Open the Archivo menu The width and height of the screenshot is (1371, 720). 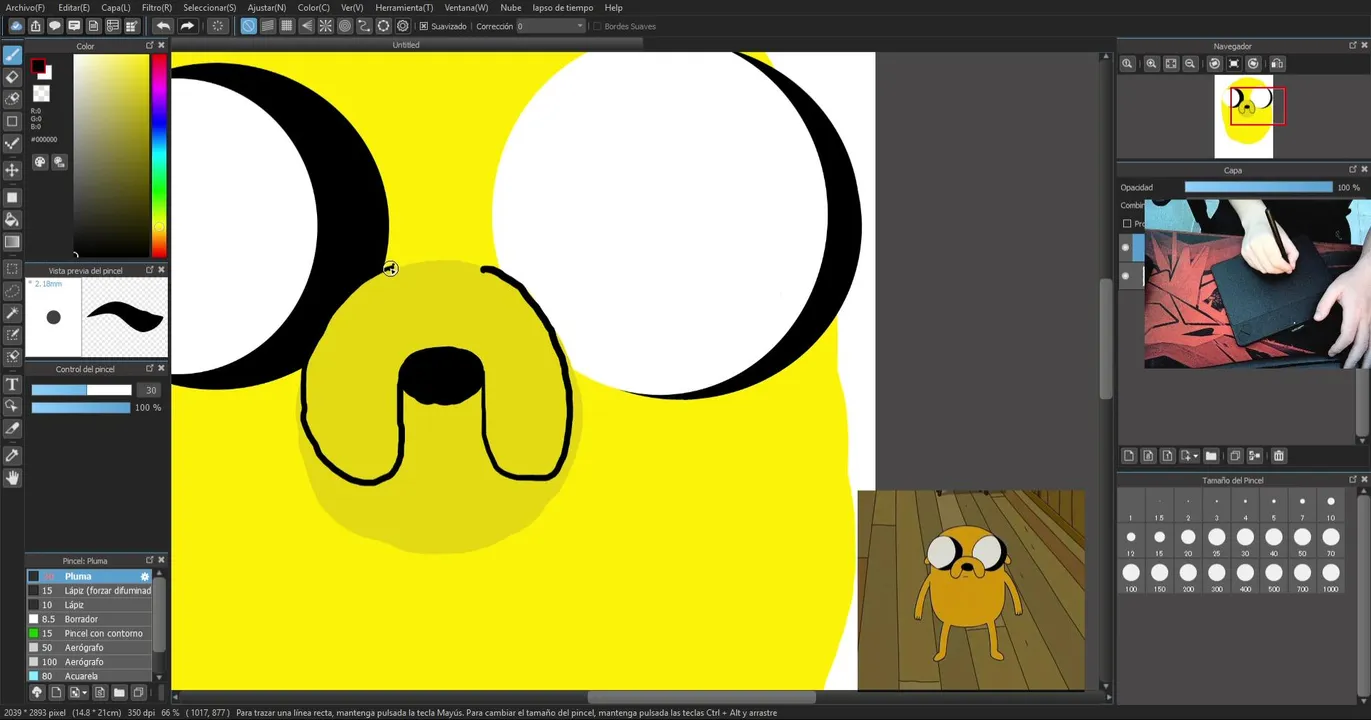(25, 7)
